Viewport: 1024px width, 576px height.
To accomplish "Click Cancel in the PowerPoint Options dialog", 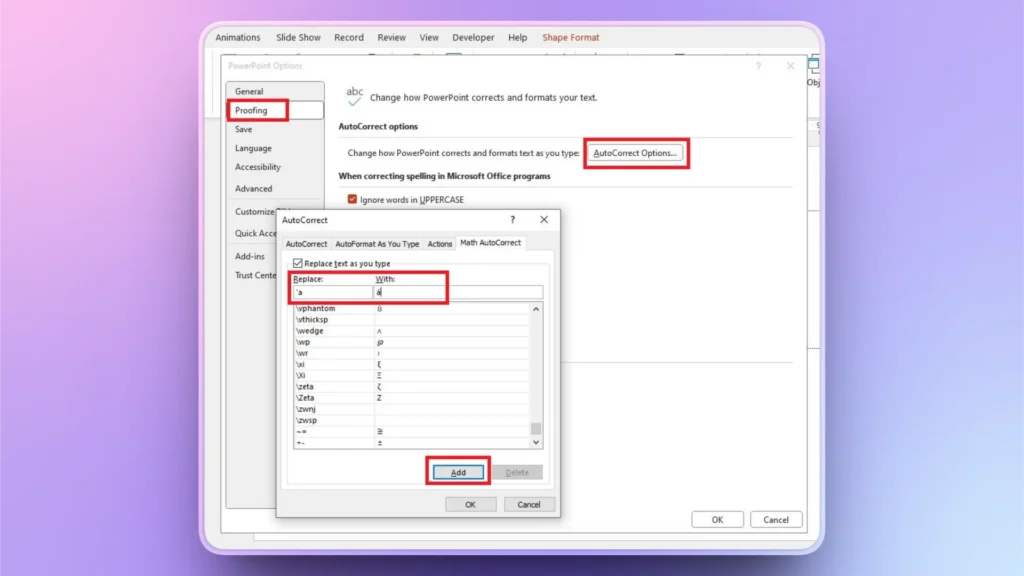I will (x=776, y=519).
